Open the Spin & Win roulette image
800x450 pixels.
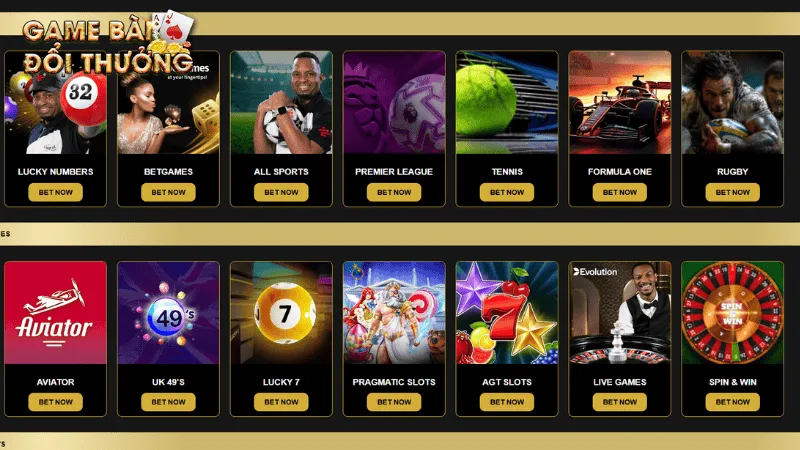[733, 313]
